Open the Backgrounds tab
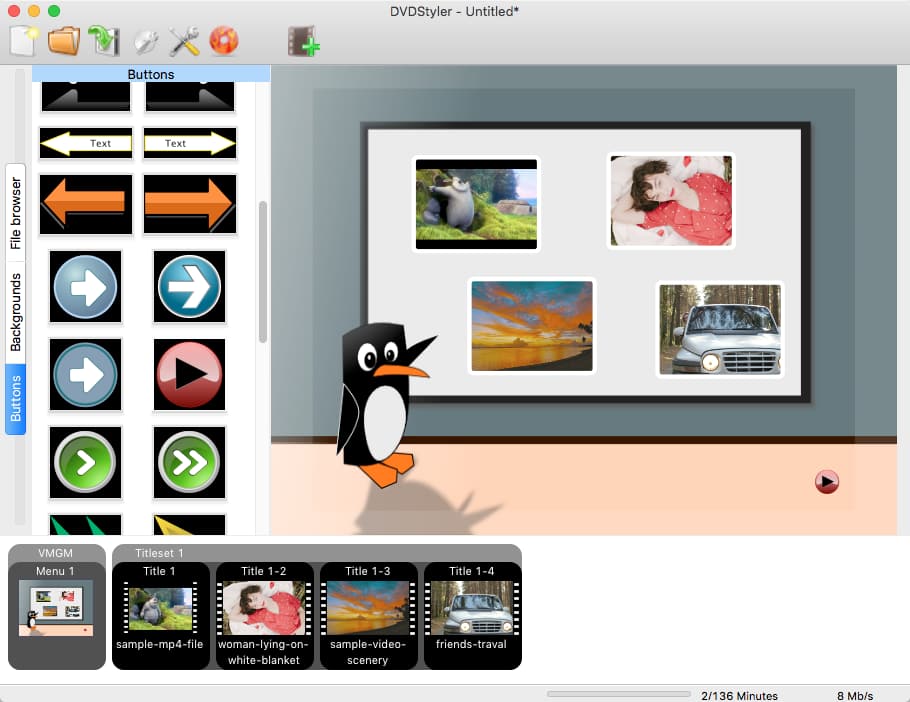The image size is (910, 702). tap(15, 312)
